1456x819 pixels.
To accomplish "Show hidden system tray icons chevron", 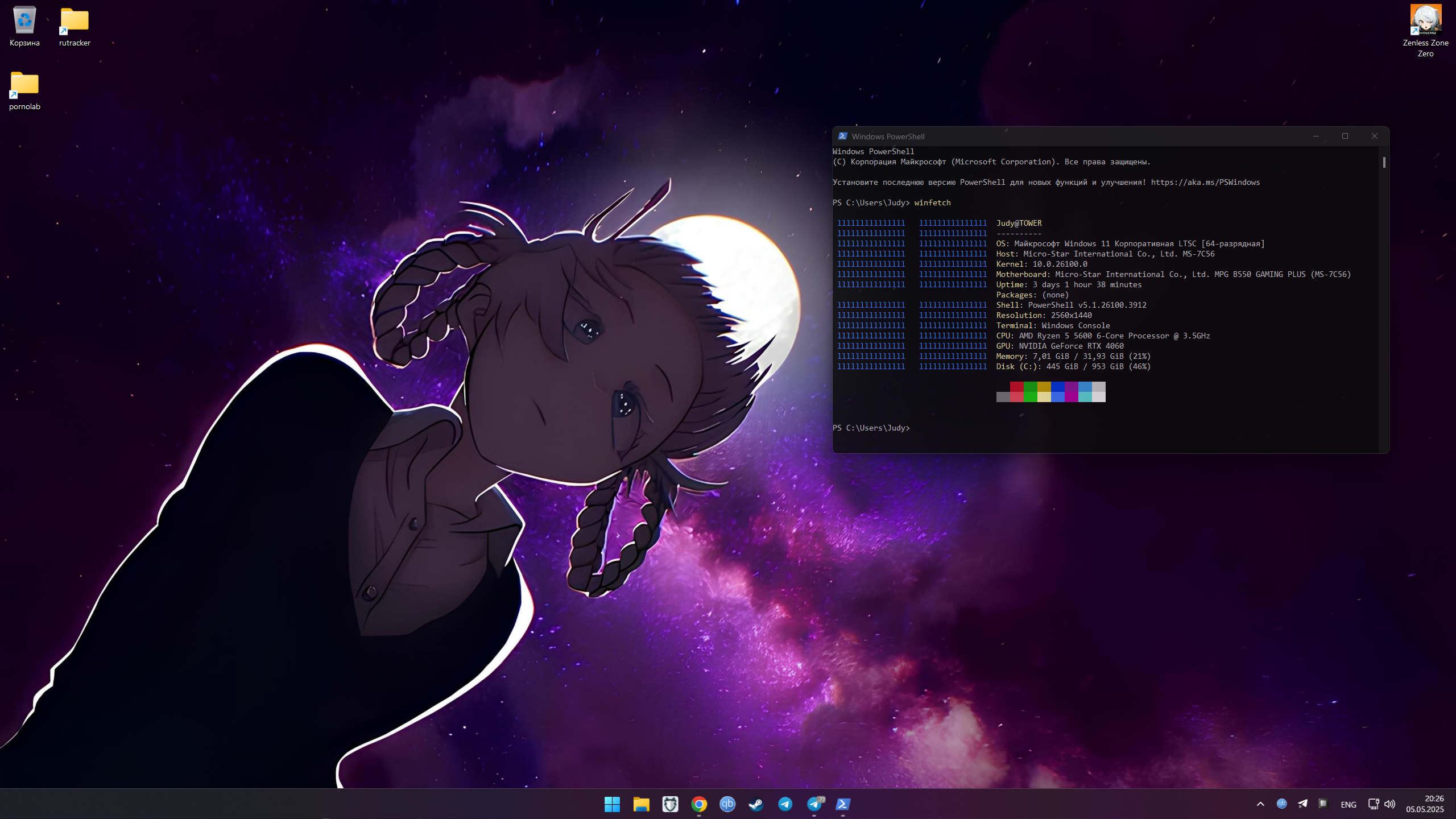I will [1260, 804].
